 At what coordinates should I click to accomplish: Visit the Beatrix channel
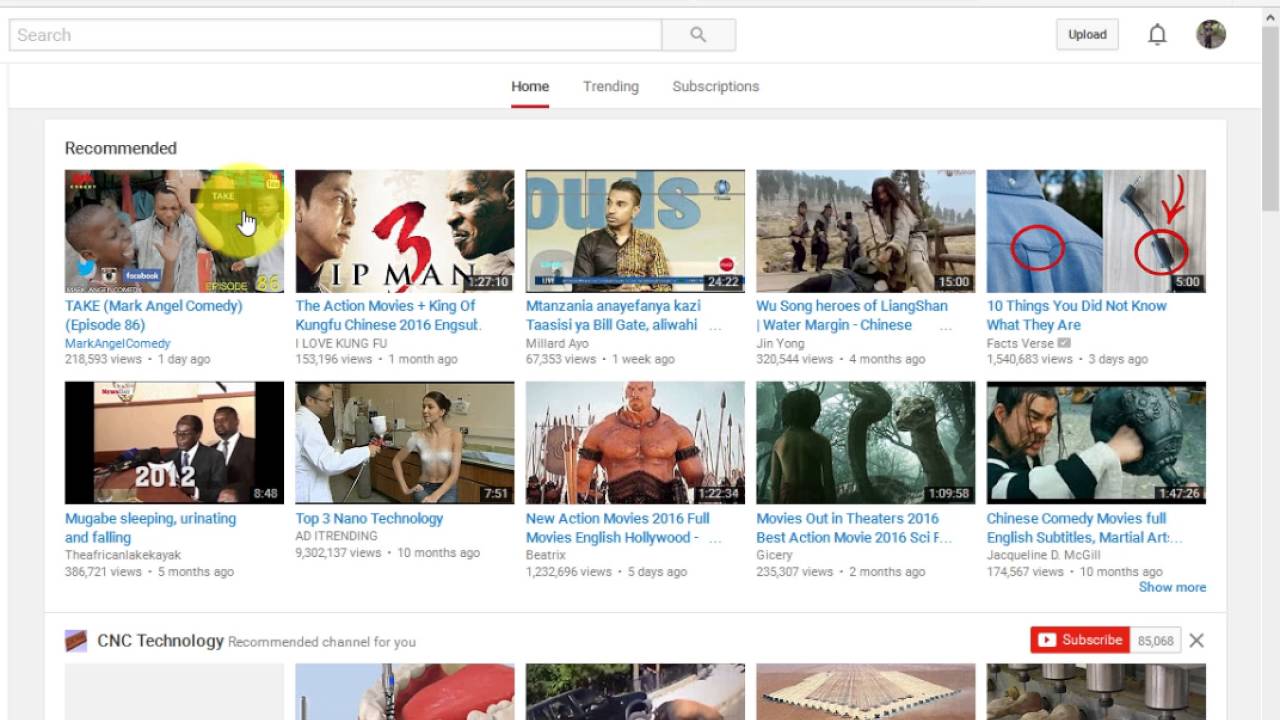[x=546, y=555]
